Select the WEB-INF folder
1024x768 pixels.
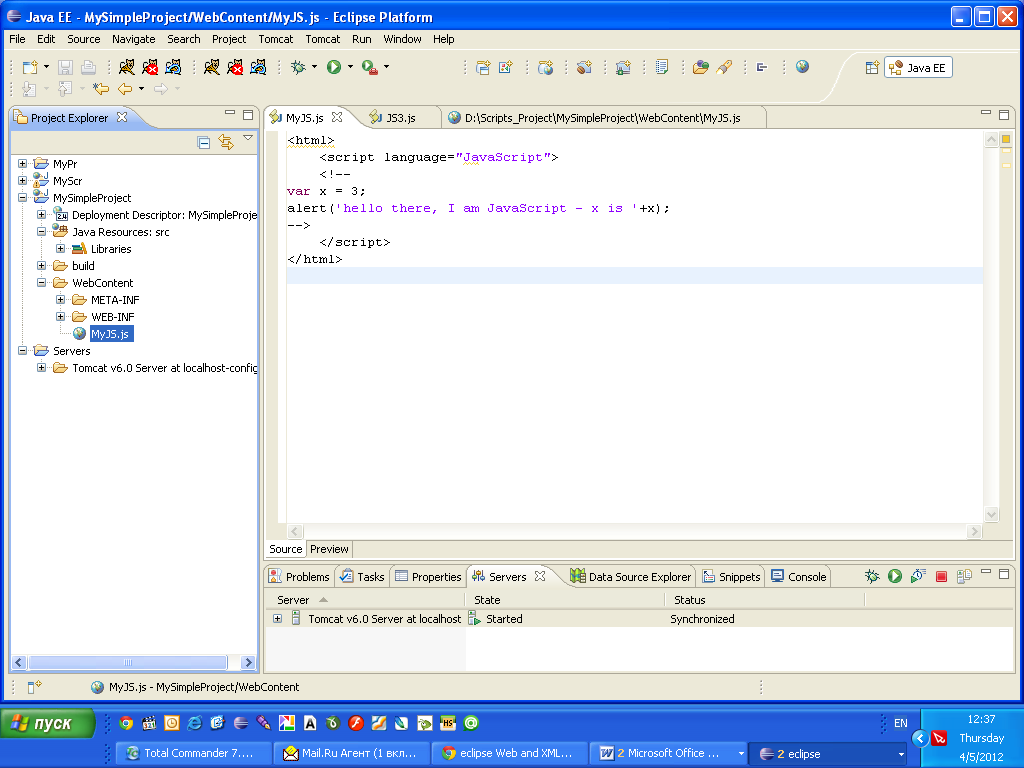112,317
